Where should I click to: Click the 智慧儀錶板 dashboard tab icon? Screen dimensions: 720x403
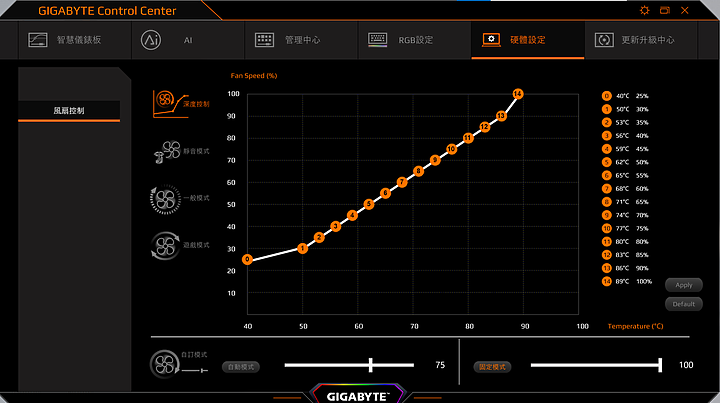pos(38,40)
